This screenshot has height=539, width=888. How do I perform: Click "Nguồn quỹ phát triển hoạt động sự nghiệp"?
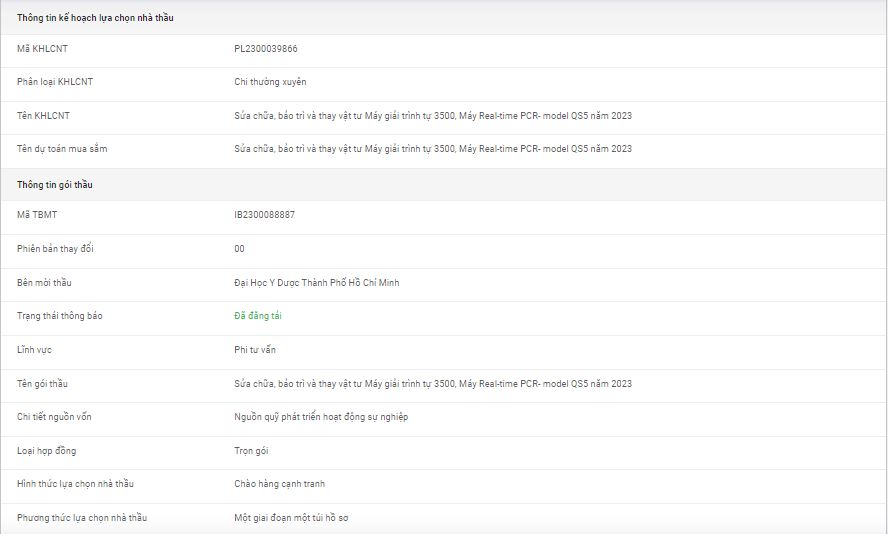[x=321, y=417]
